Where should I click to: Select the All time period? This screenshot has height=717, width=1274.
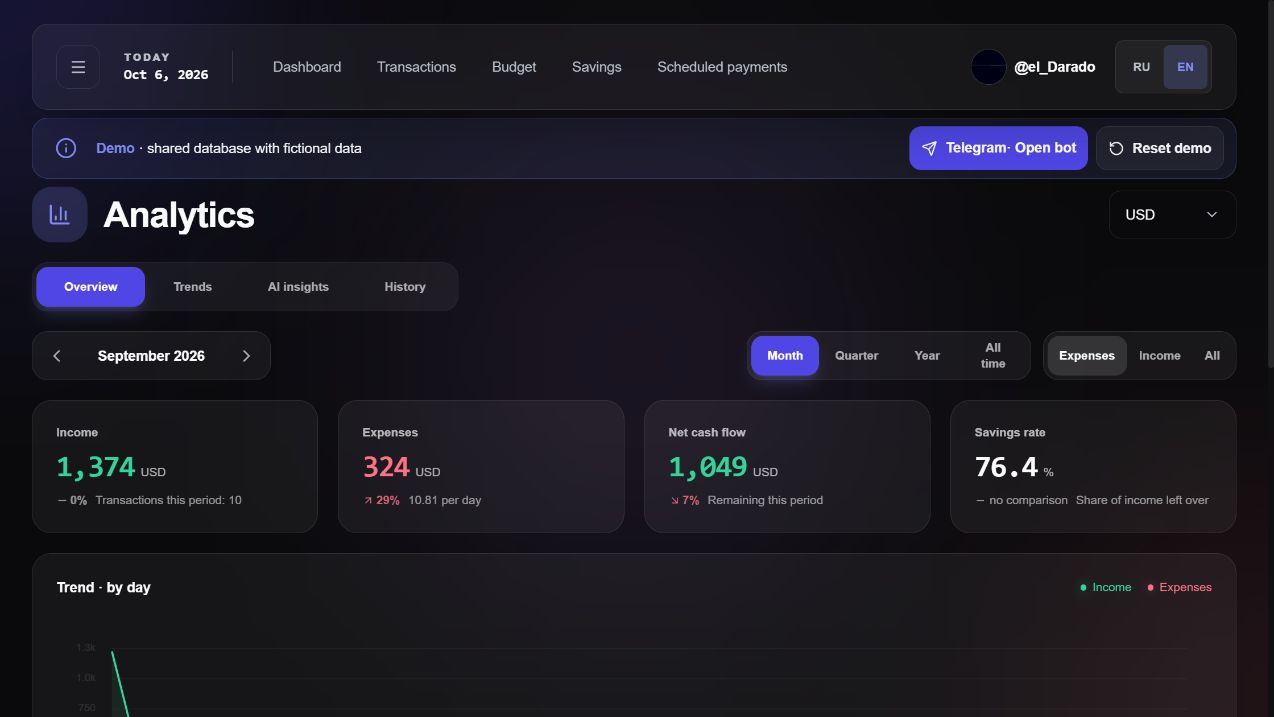[x=993, y=356]
